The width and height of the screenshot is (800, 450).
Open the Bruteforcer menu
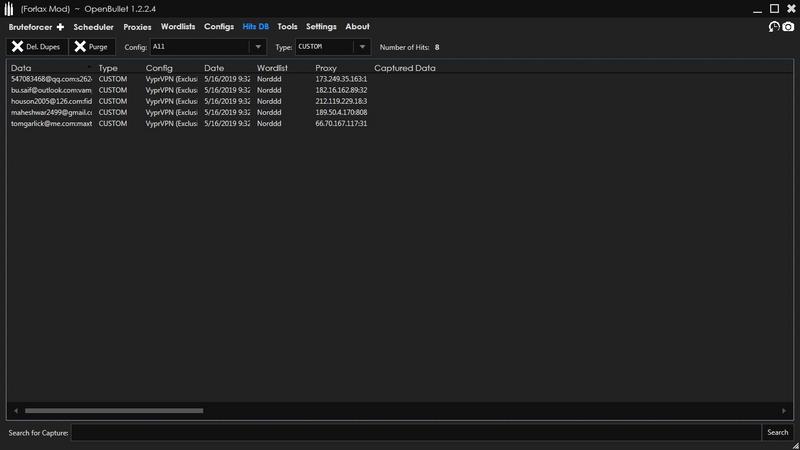point(30,27)
